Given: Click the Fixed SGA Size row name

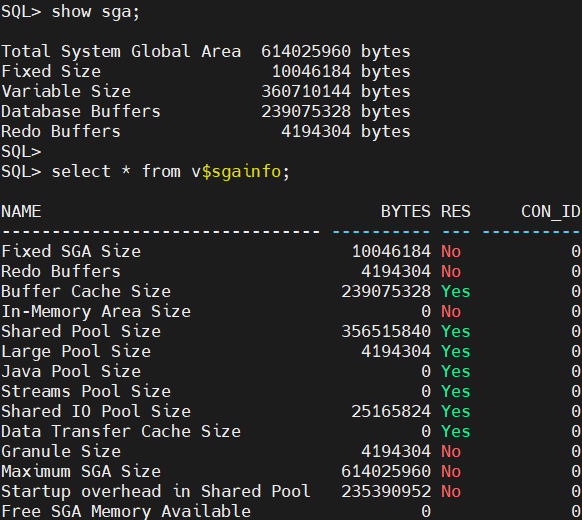Looking at the screenshot, I should point(71,251).
